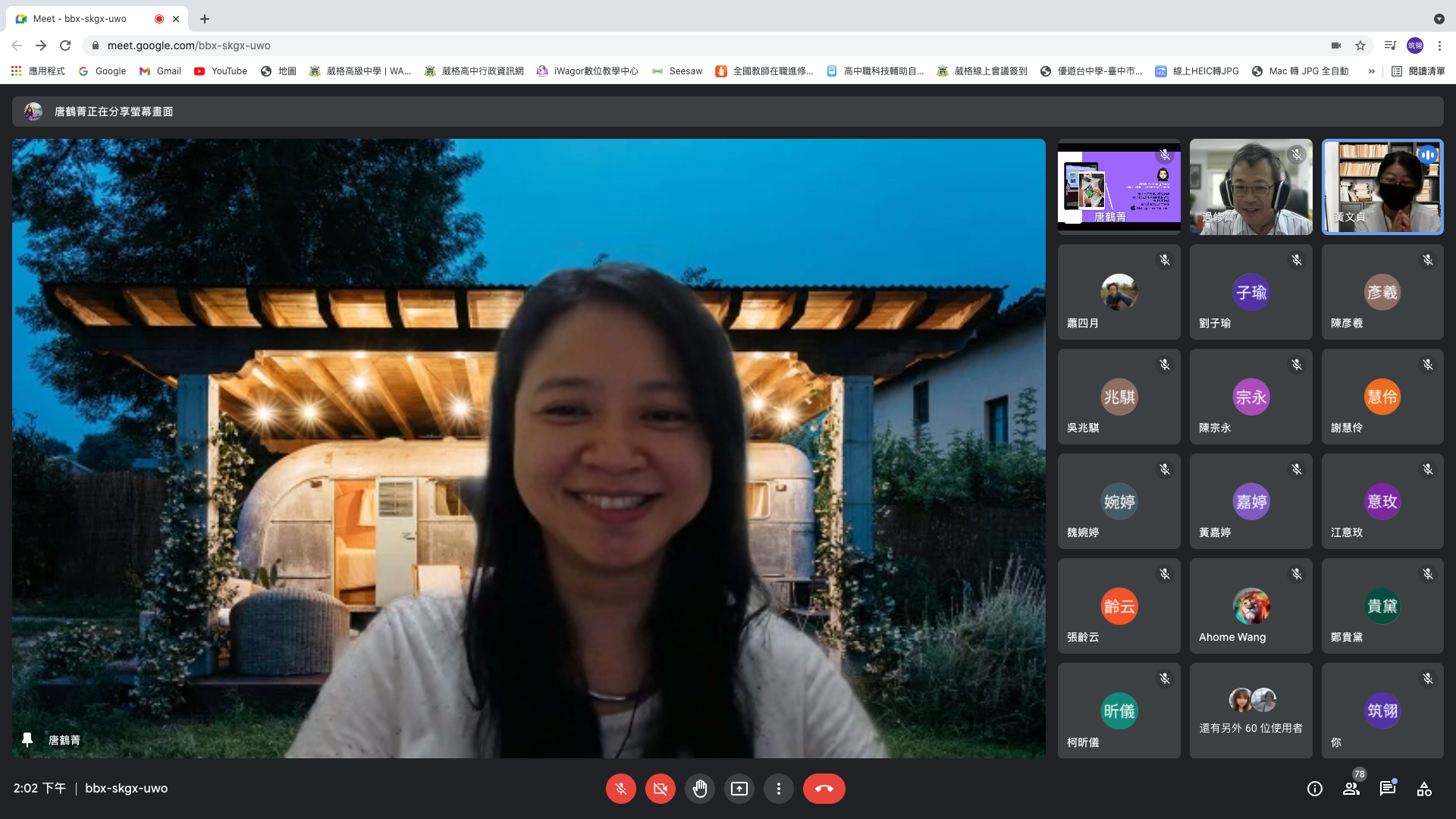This screenshot has width=1456, height=819.
Task: Raise hand using the hand icon
Action: [699, 789]
